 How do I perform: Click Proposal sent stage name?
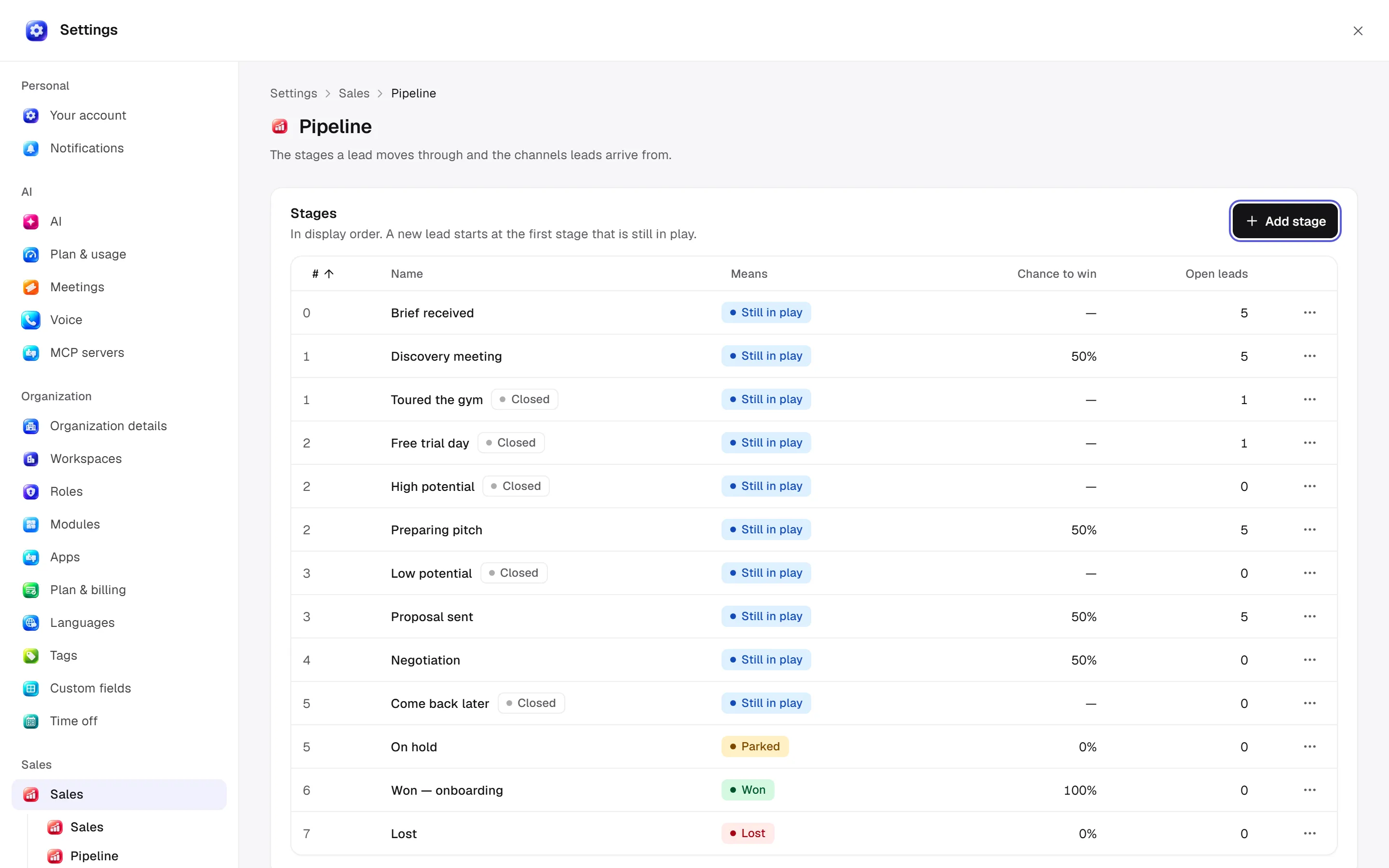tap(432, 617)
